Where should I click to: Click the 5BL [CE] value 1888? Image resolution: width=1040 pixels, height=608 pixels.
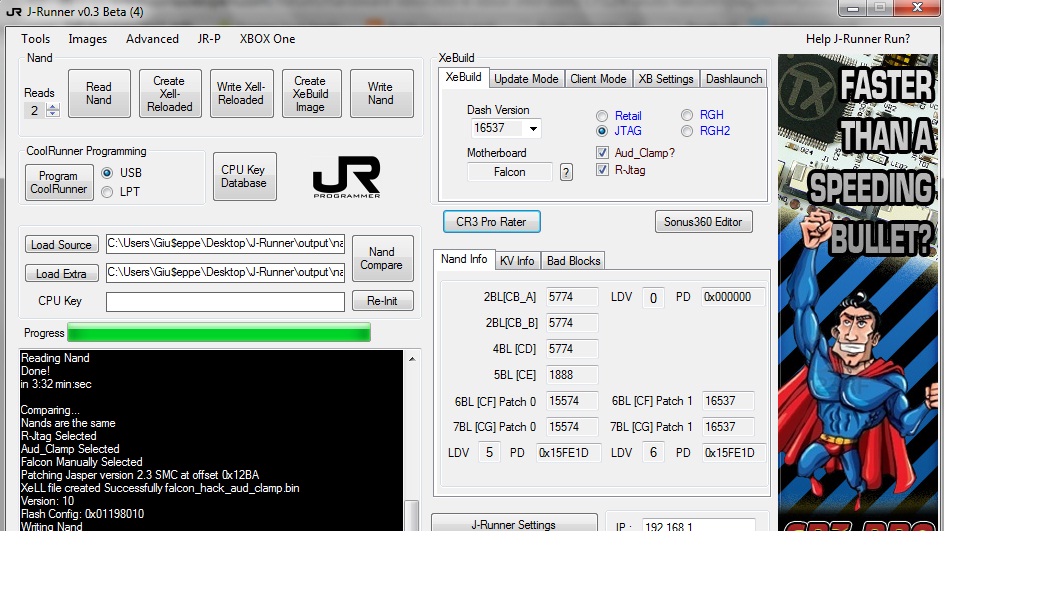572,375
